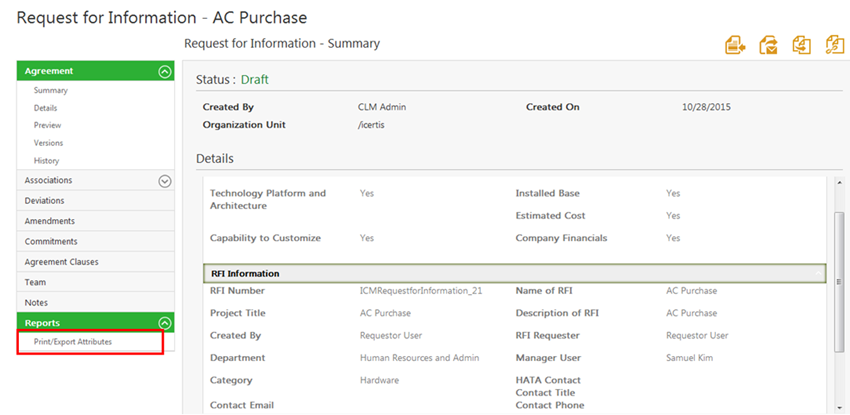
Task: Collapse the RFI Information section arrow
Action: click(x=817, y=274)
